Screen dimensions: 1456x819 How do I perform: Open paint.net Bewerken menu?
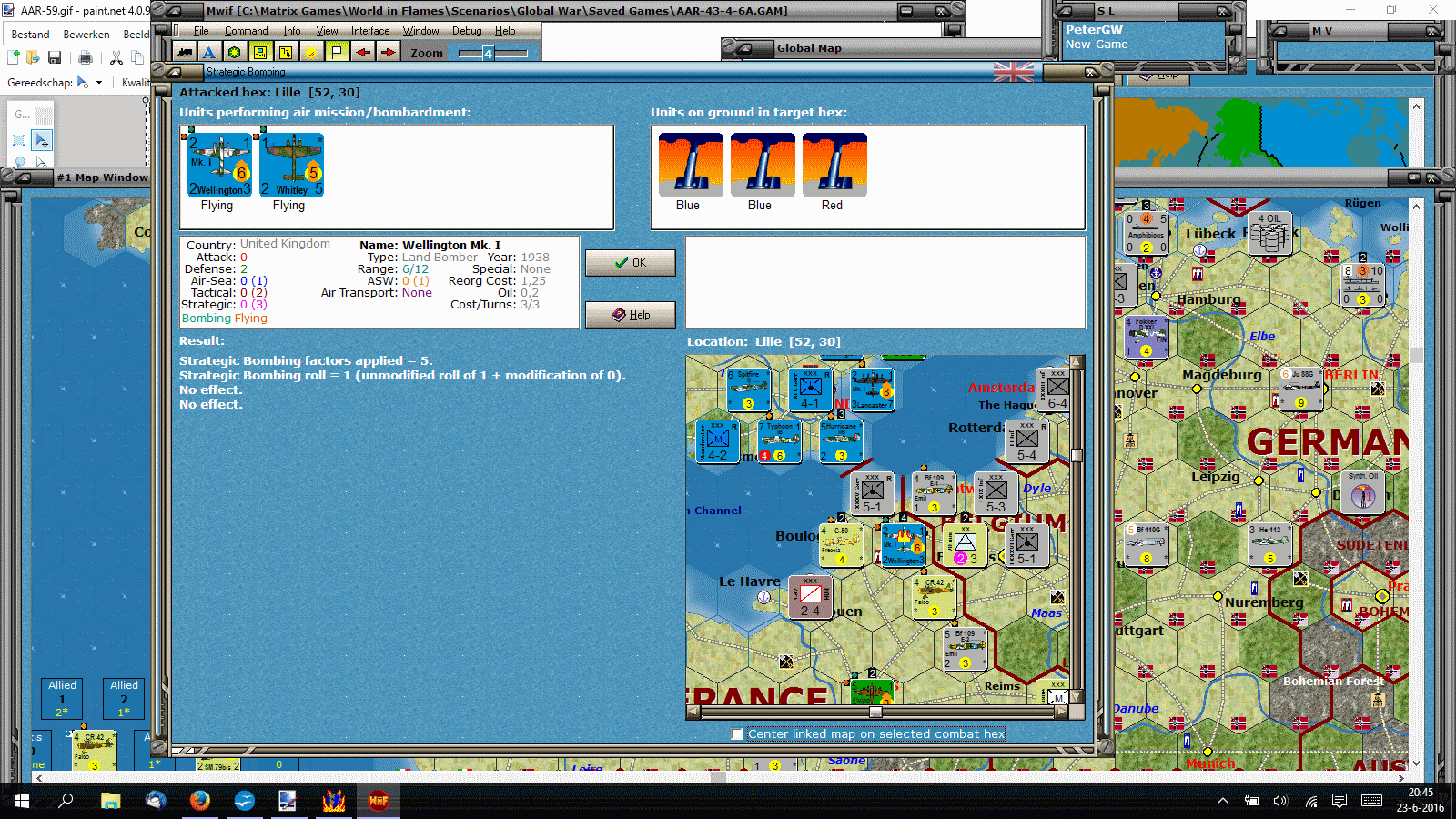86,35
